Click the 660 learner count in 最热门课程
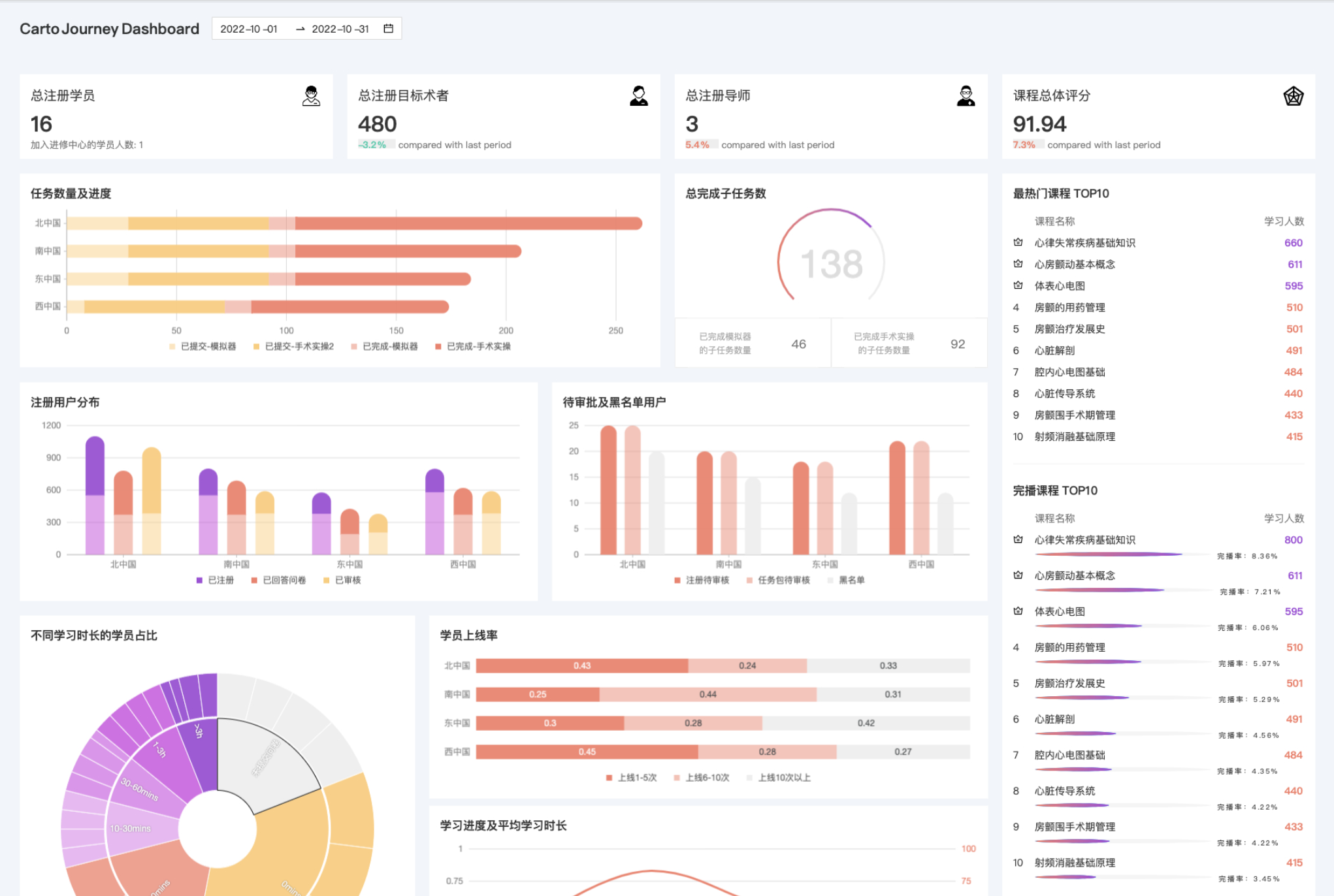The image size is (1334, 896). (x=1293, y=242)
